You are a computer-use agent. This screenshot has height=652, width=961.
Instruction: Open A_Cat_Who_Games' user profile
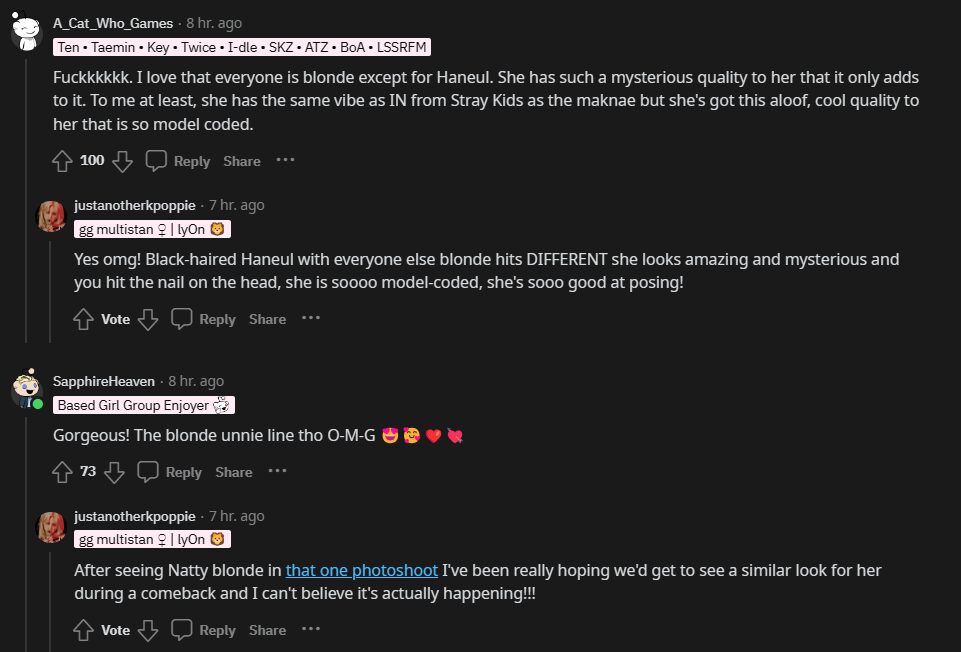tap(113, 23)
